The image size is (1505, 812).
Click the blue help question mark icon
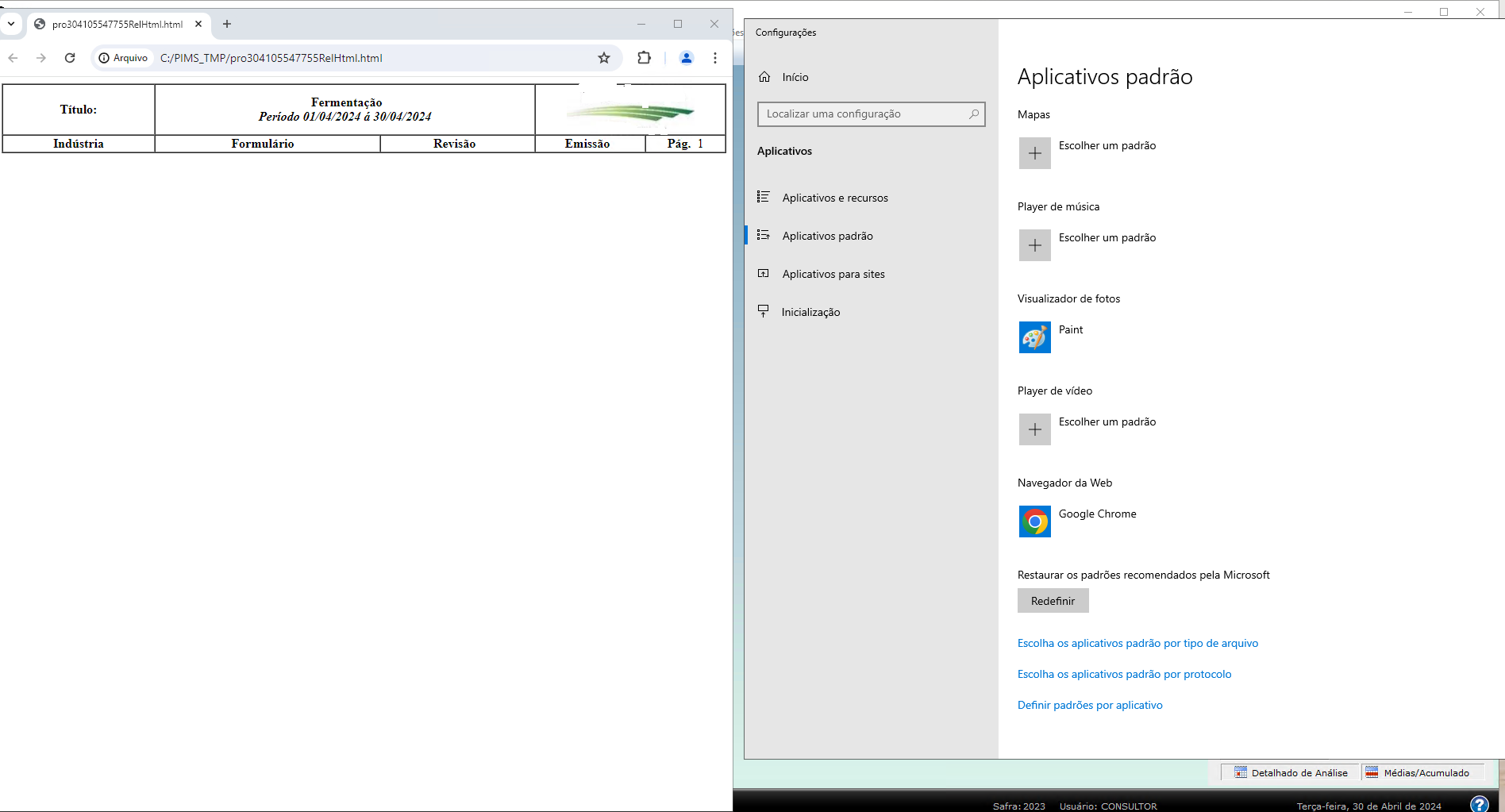click(1479, 804)
